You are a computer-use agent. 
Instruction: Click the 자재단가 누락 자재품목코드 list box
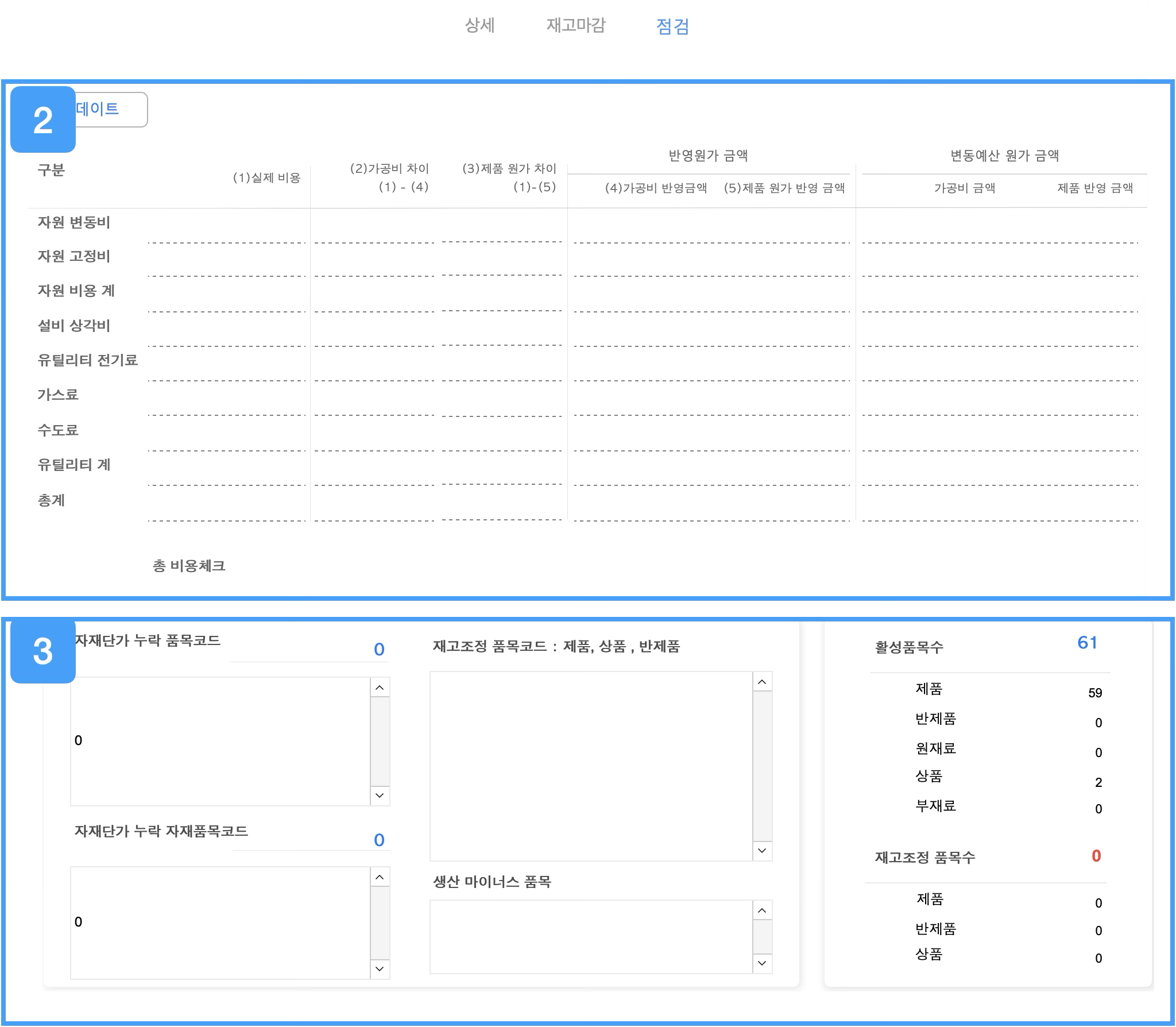pyautogui.click(x=220, y=922)
